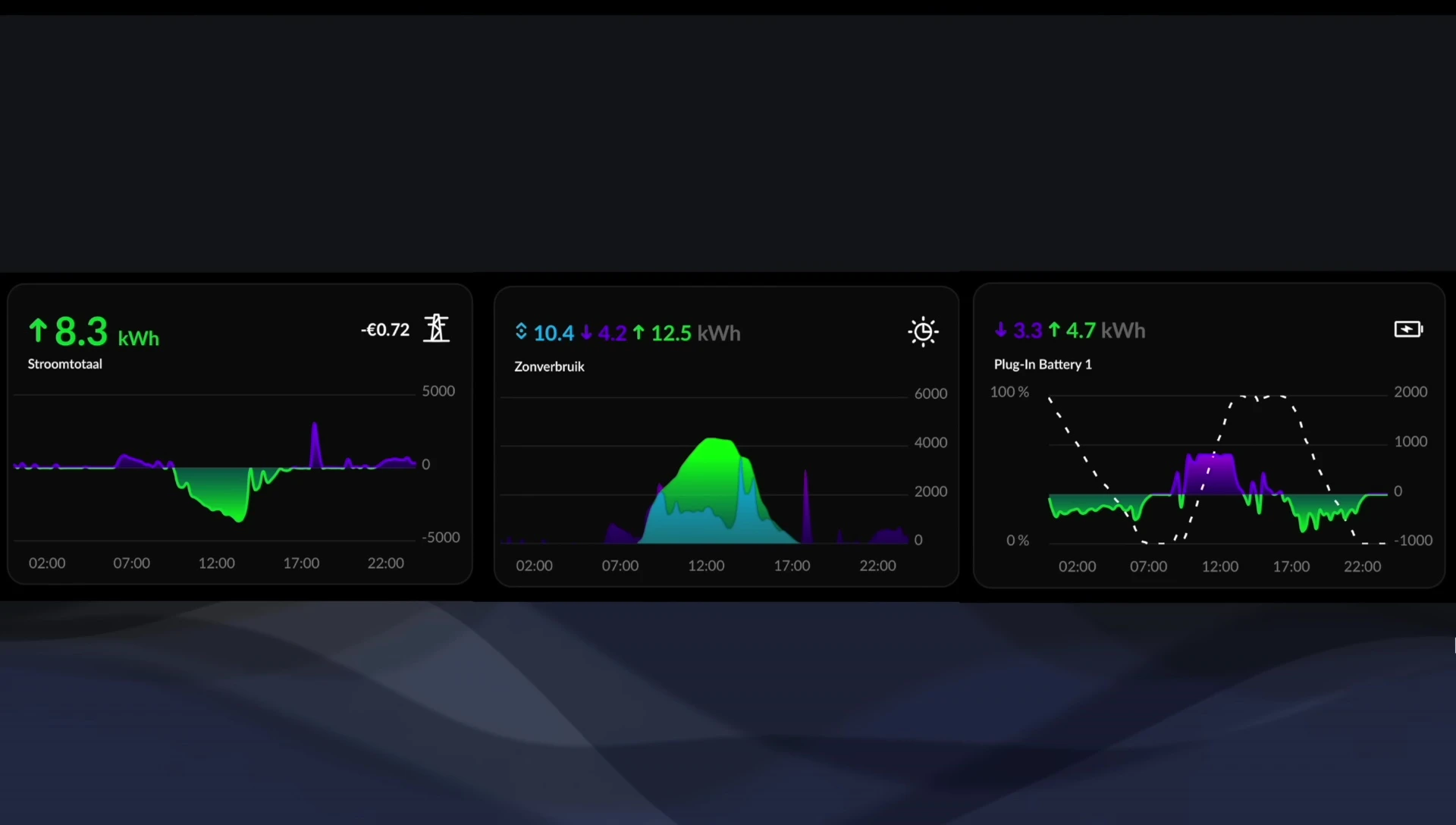Click 02:00 axis label in Zonverbruik chart
Image resolution: width=1456 pixels, height=825 pixels.
click(x=534, y=566)
